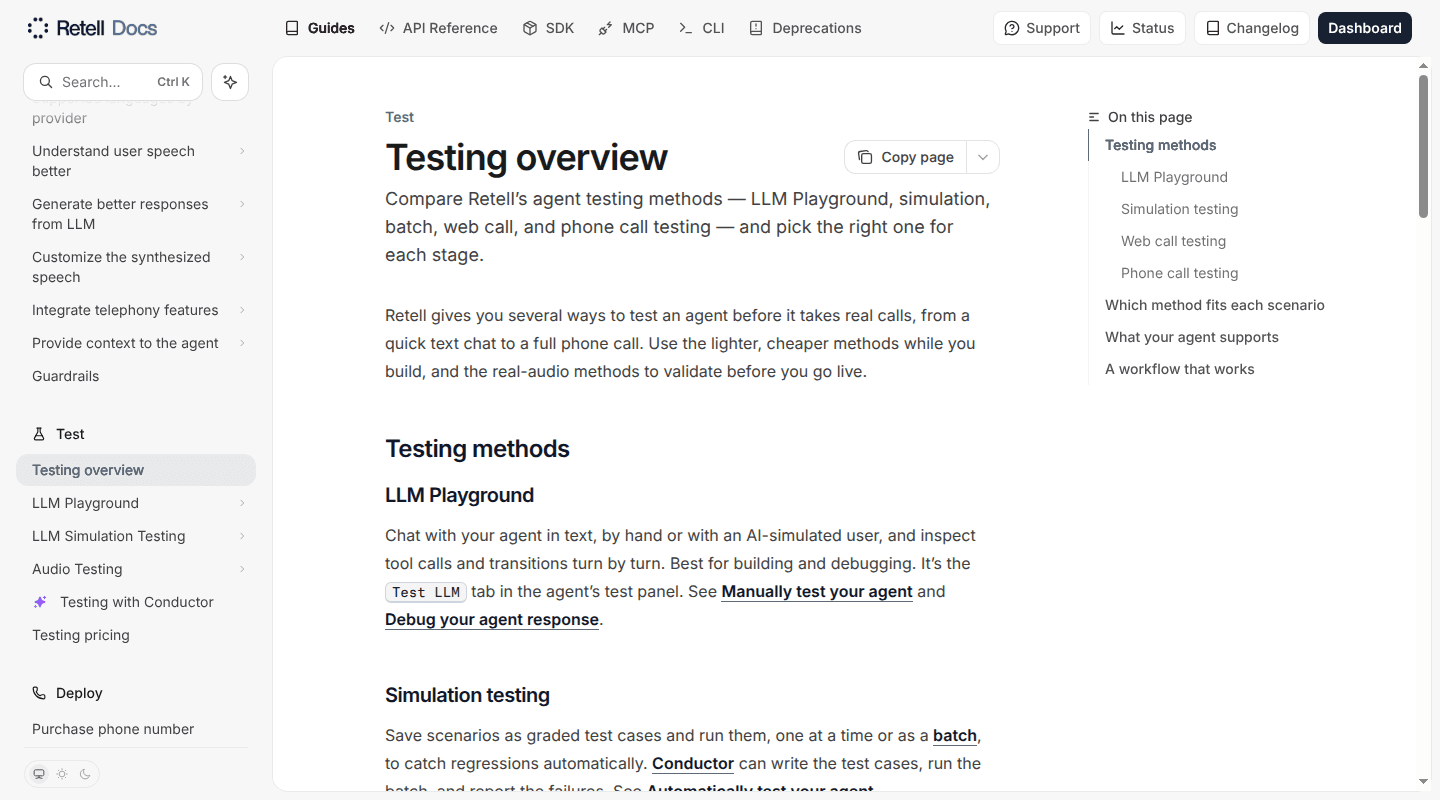
Task: Click the Changelog book icon
Action: (x=1212, y=28)
